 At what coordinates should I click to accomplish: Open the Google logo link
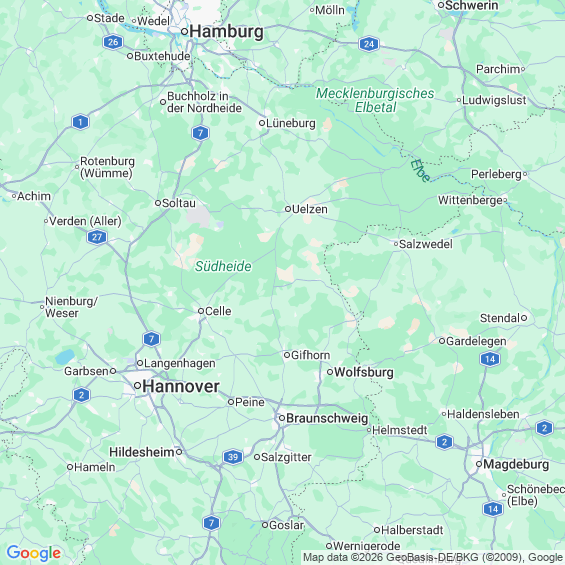tap(34, 553)
